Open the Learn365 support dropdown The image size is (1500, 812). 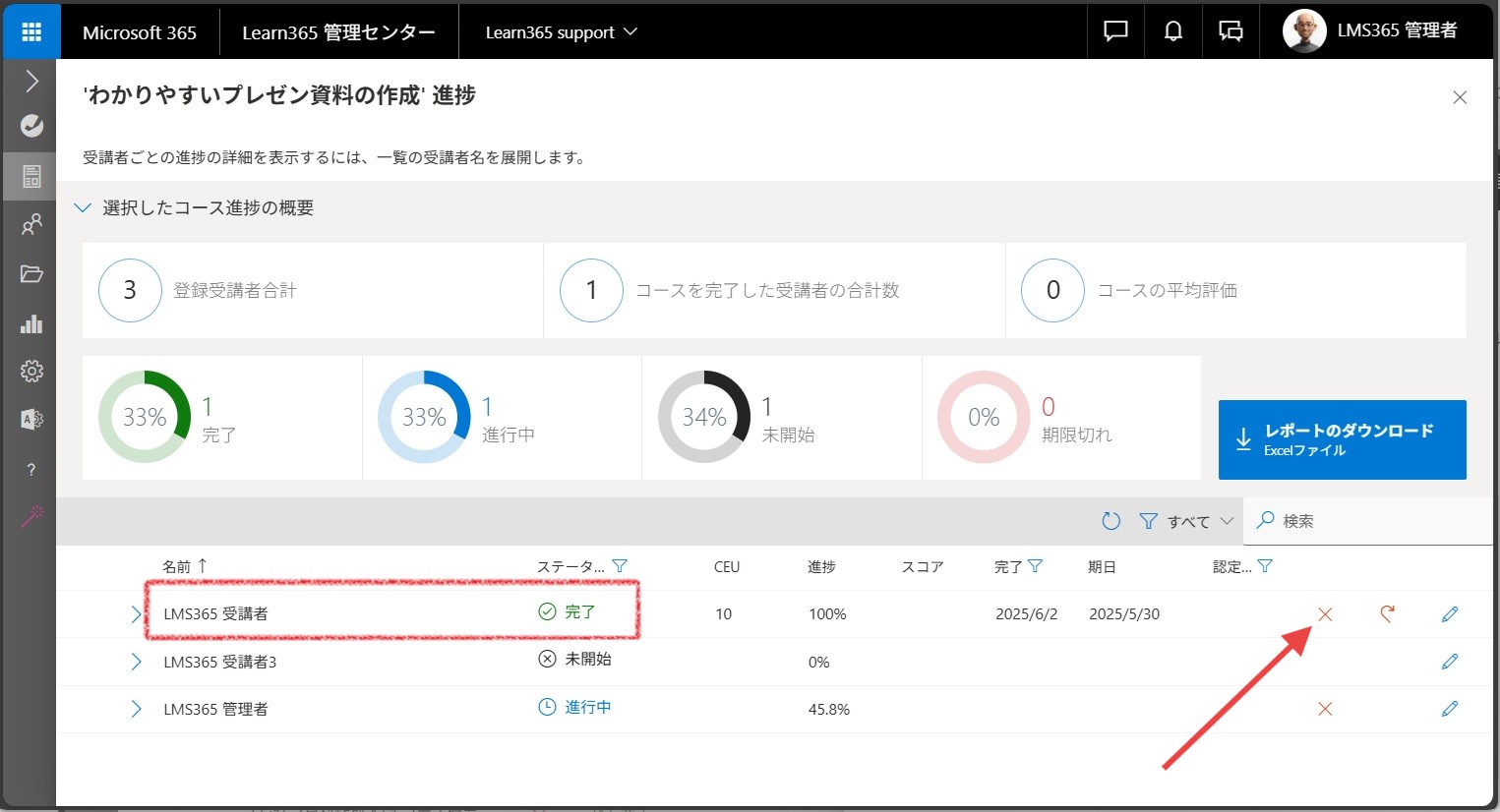[562, 32]
